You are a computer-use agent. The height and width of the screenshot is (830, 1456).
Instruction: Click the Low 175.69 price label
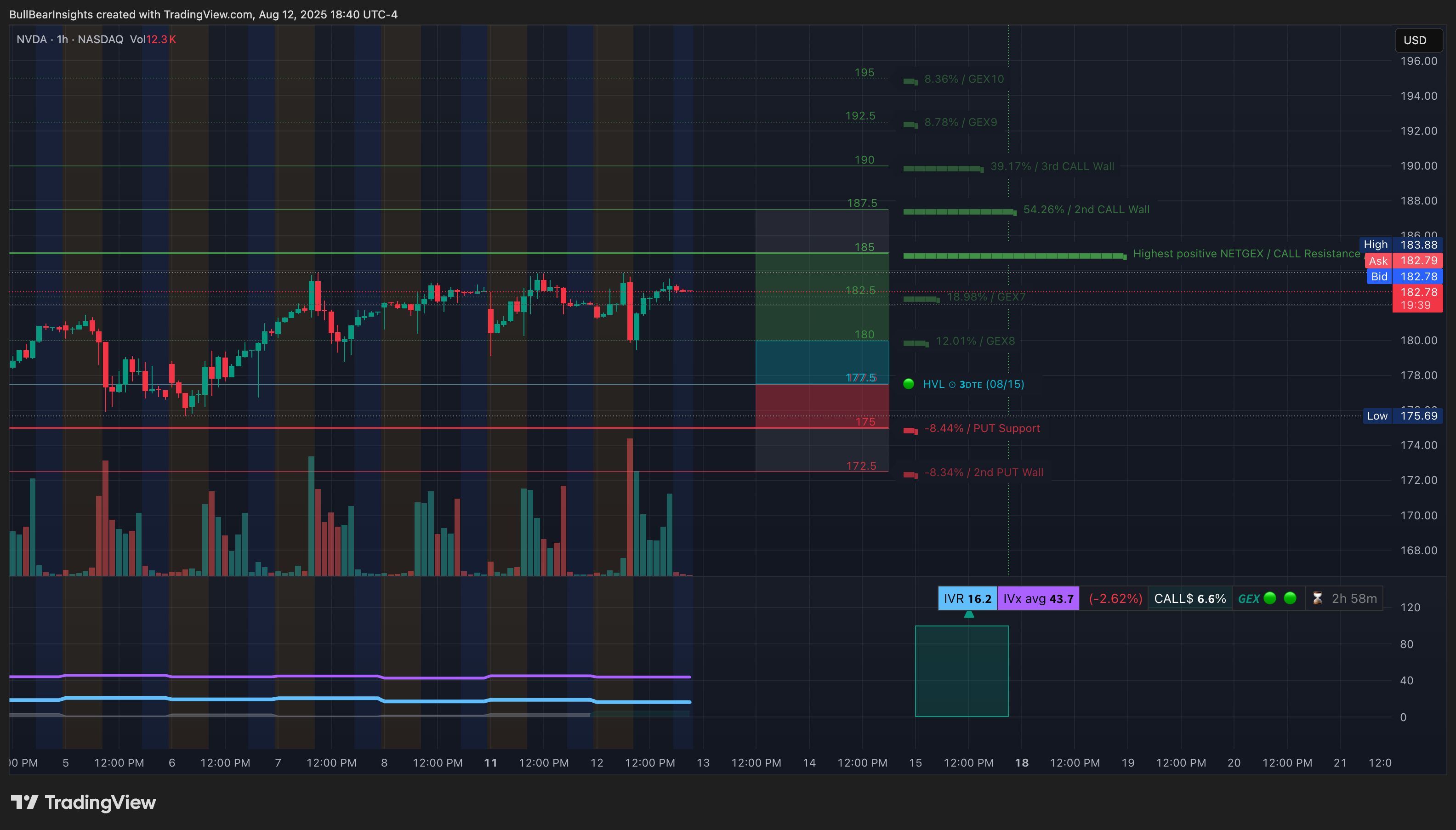click(x=1402, y=415)
